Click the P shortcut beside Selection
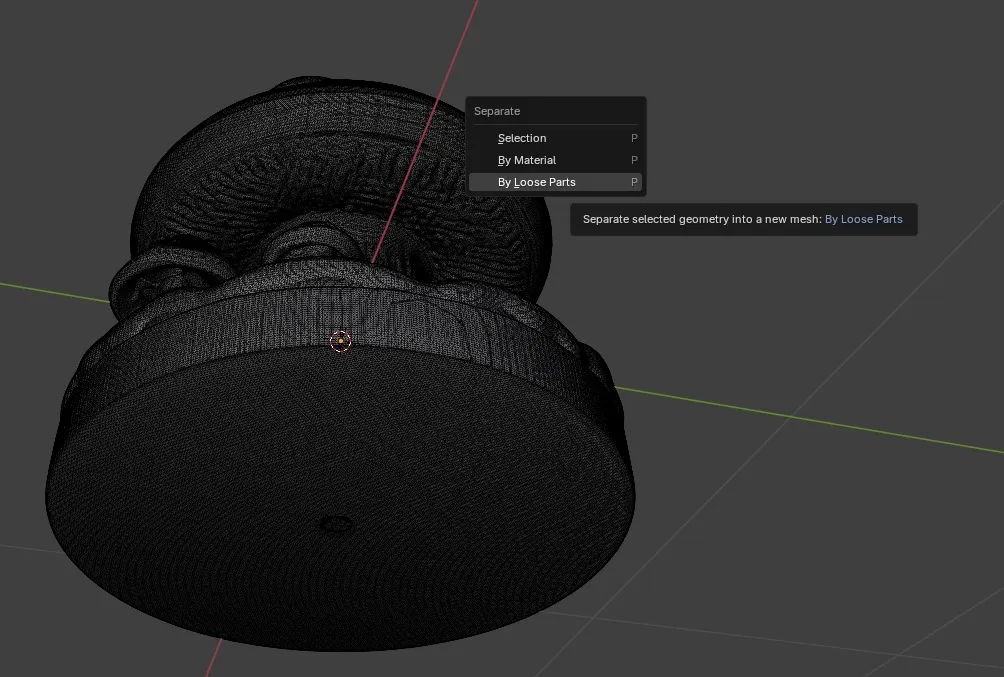1004x677 pixels. click(x=632, y=138)
